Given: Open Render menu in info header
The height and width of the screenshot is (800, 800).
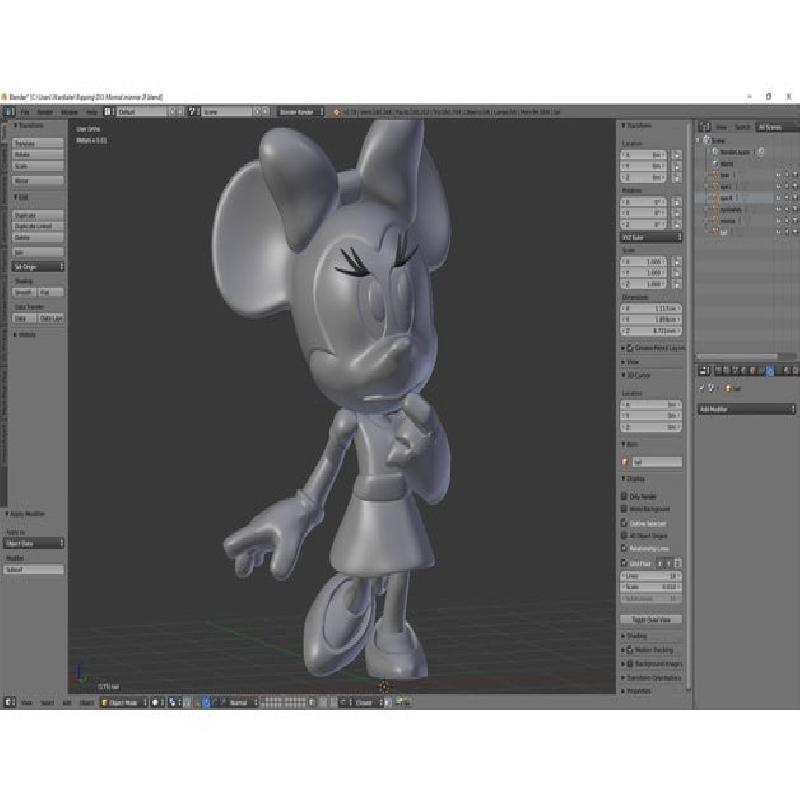Looking at the screenshot, I should (45, 112).
